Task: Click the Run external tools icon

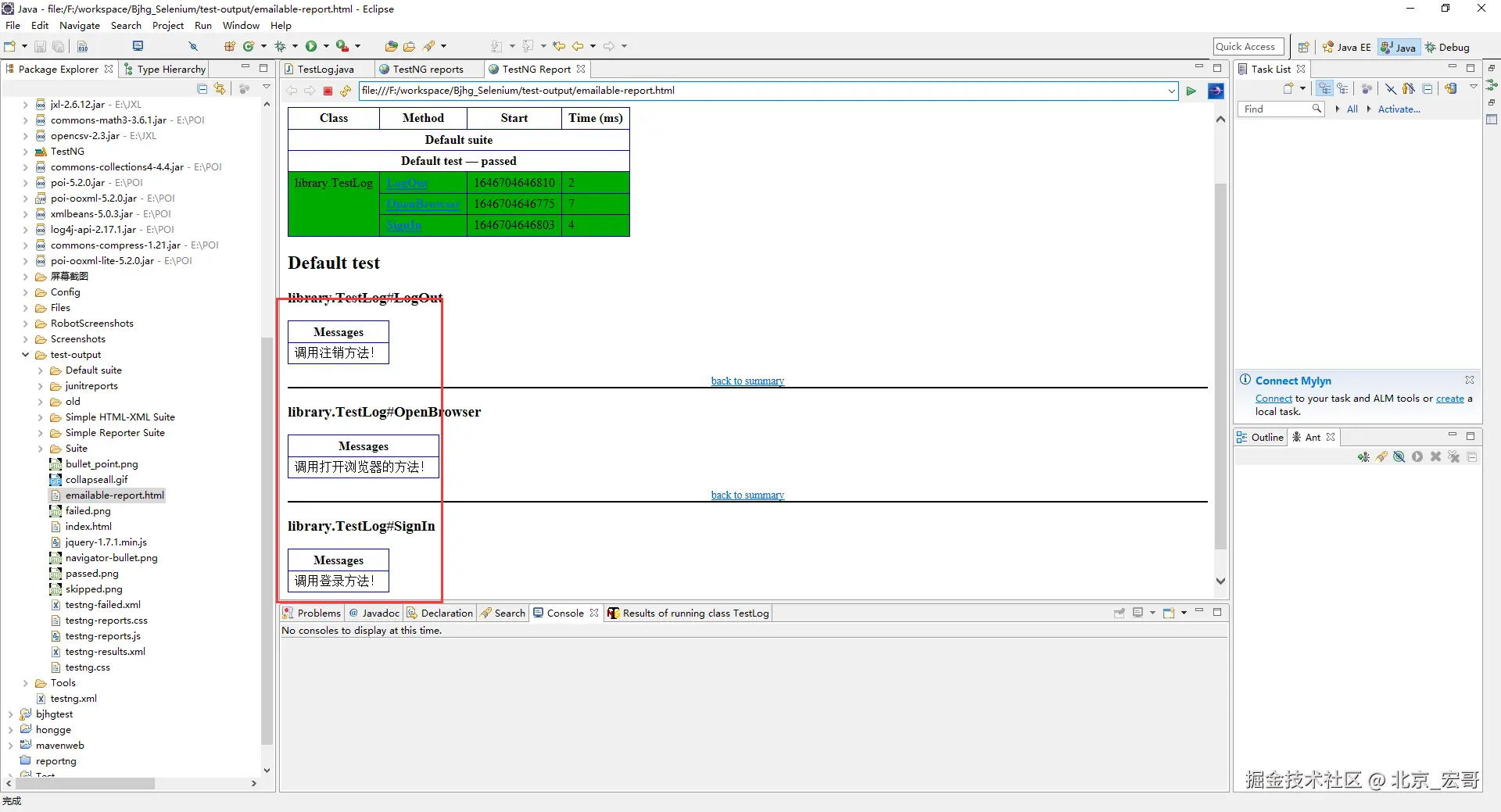Action: 342,46
